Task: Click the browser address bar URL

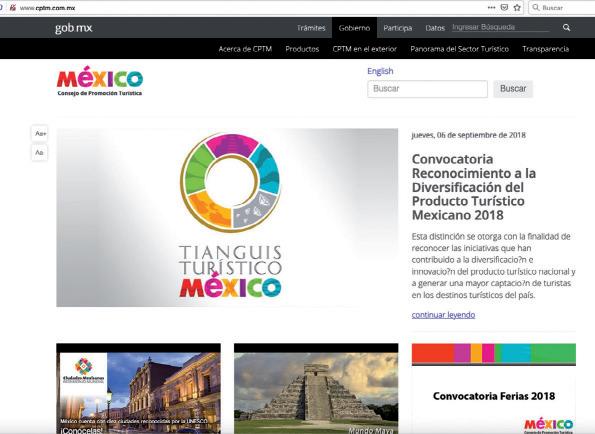Action: click(47, 8)
